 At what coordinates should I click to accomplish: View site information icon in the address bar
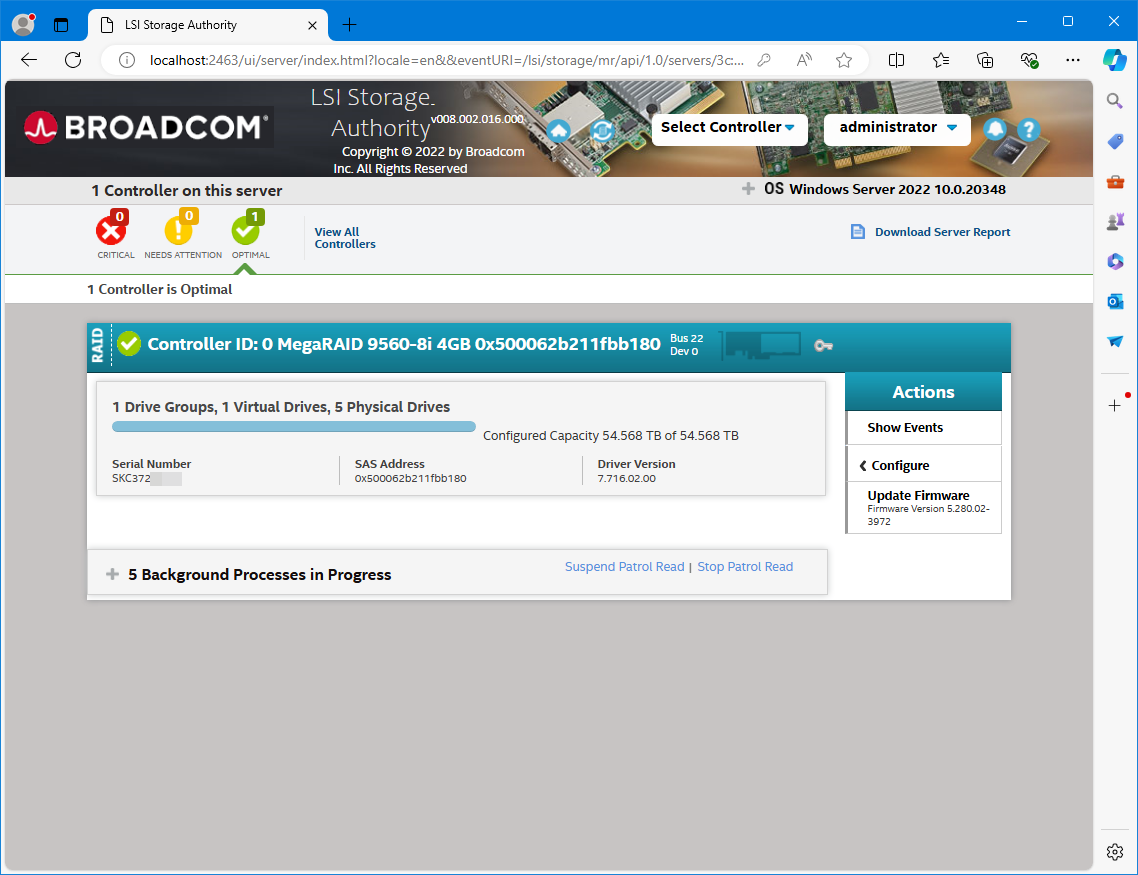point(127,60)
